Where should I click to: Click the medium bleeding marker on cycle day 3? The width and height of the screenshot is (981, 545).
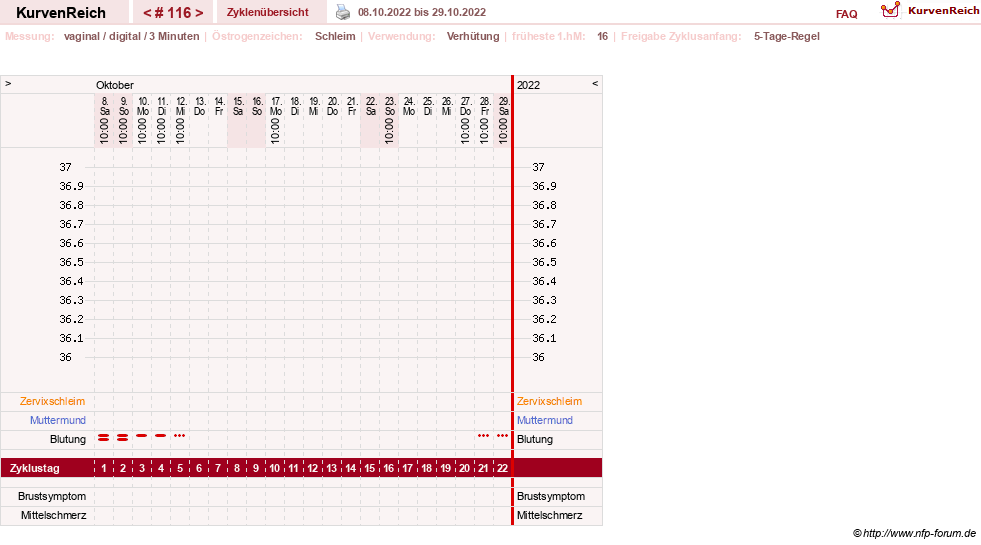click(x=142, y=435)
